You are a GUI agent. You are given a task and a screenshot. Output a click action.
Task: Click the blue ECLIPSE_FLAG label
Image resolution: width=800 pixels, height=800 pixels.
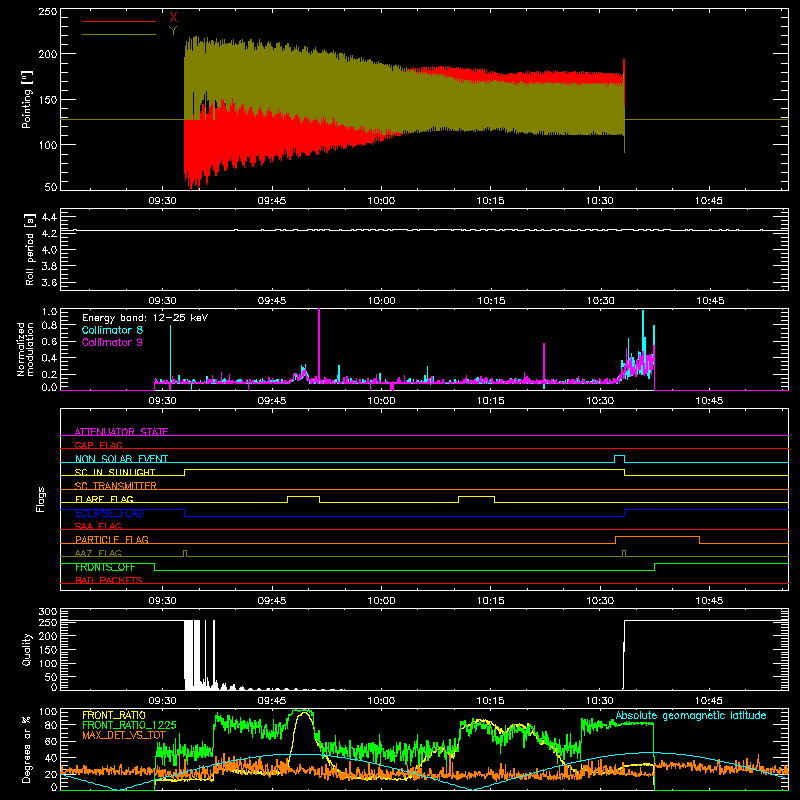click(x=109, y=513)
